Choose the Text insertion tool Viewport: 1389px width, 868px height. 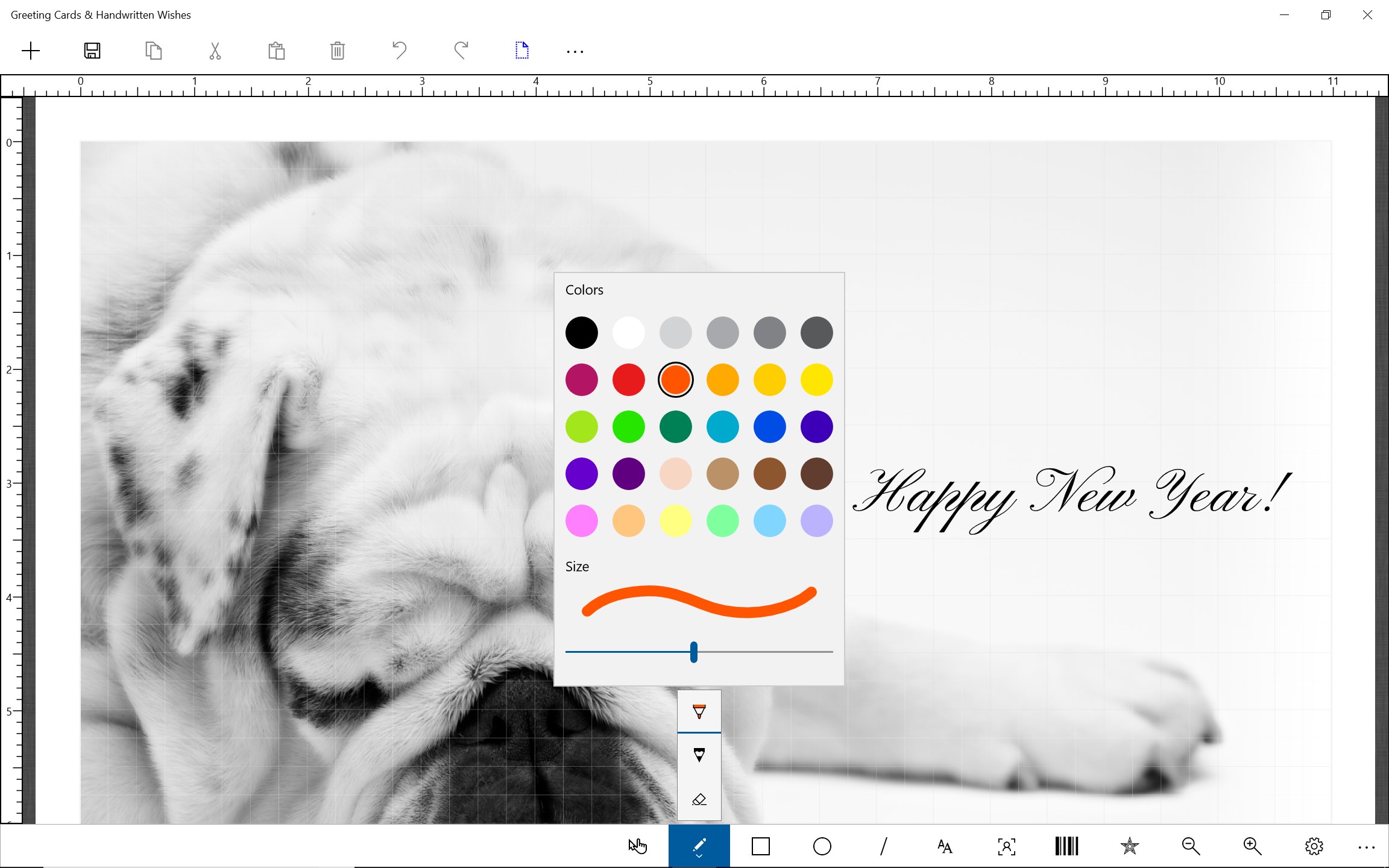[944, 846]
